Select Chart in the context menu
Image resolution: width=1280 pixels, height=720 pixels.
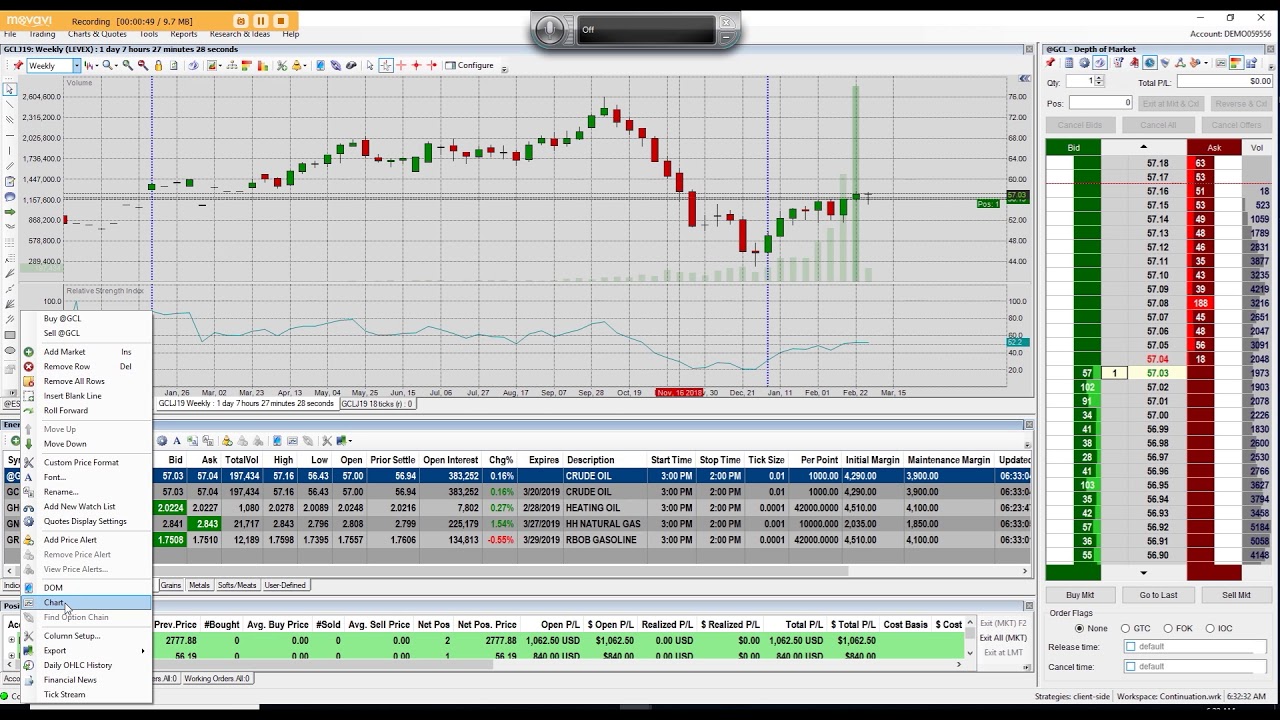(x=87, y=603)
